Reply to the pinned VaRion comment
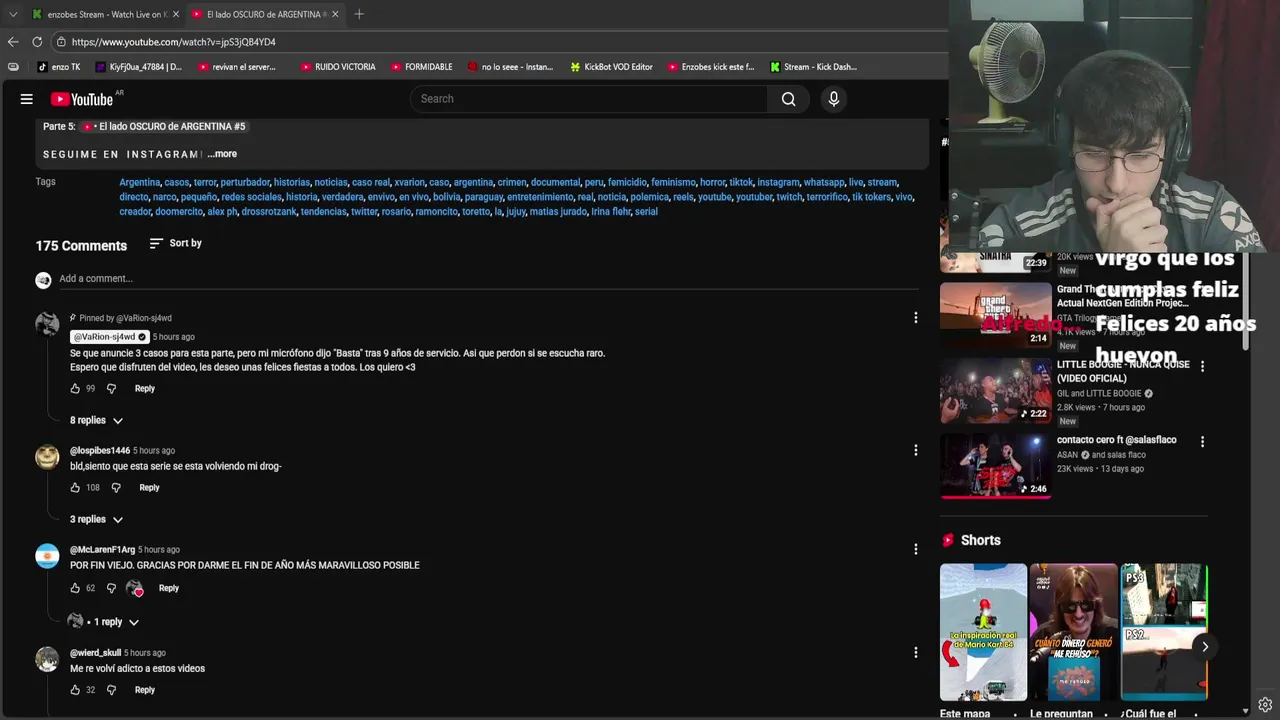 pos(145,389)
